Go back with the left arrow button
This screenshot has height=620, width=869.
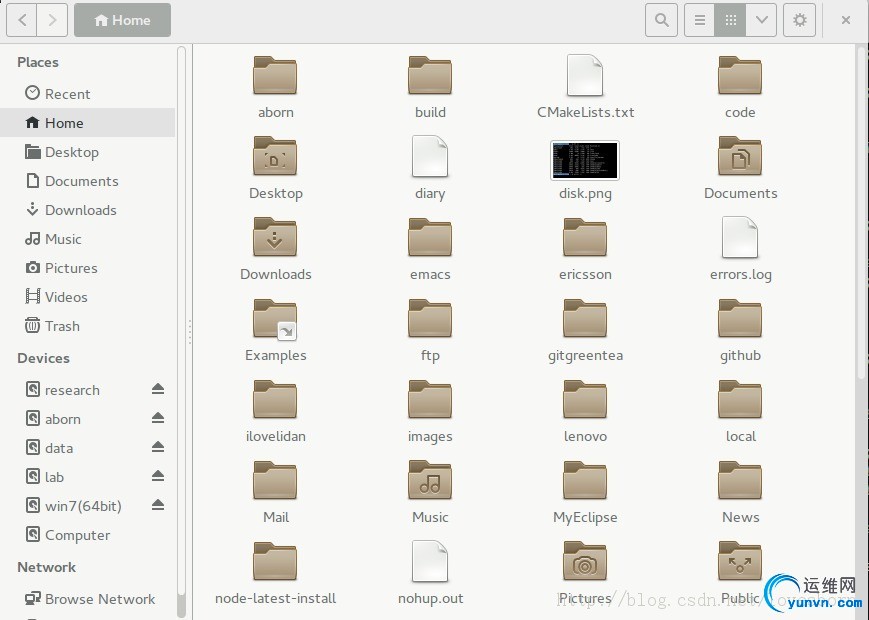tap(22, 20)
